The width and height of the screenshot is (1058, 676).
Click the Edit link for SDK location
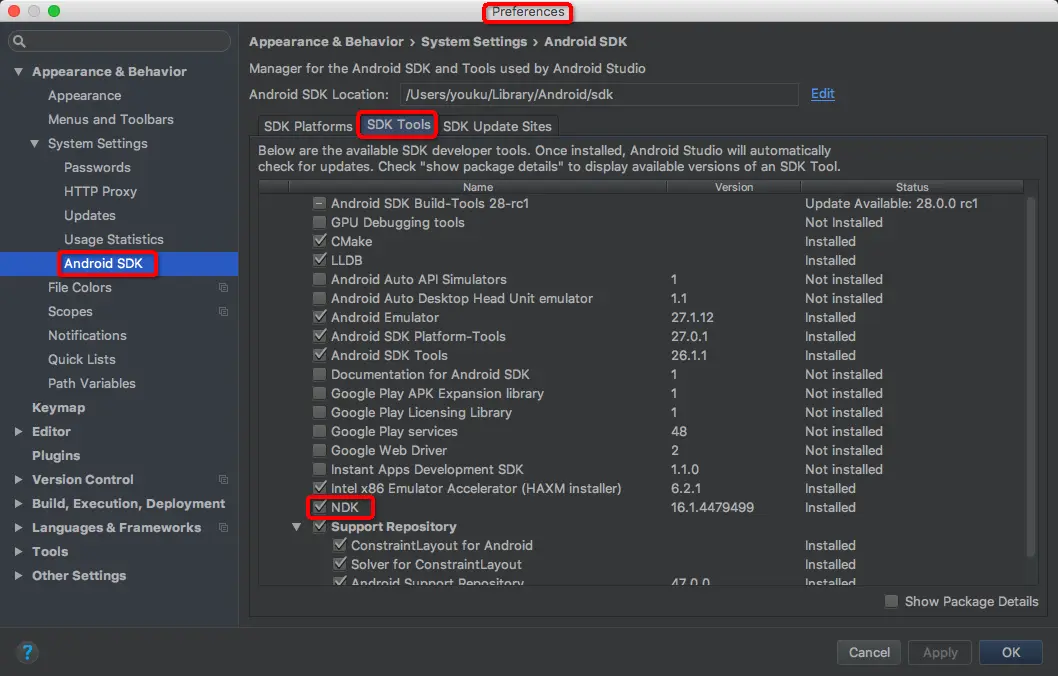point(823,94)
